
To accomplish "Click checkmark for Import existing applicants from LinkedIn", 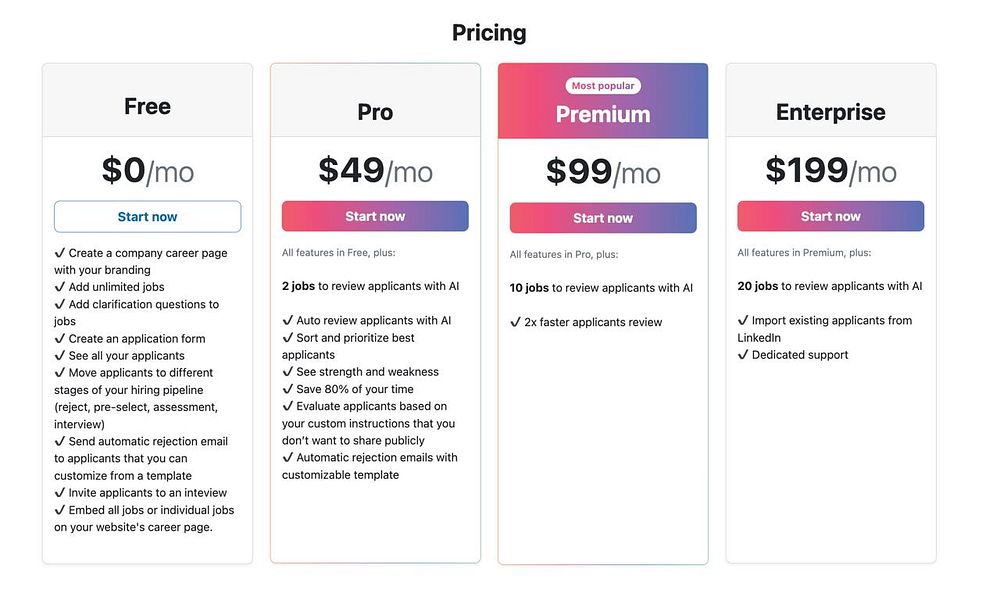I will pyautogui.click(x=743, y=321).
